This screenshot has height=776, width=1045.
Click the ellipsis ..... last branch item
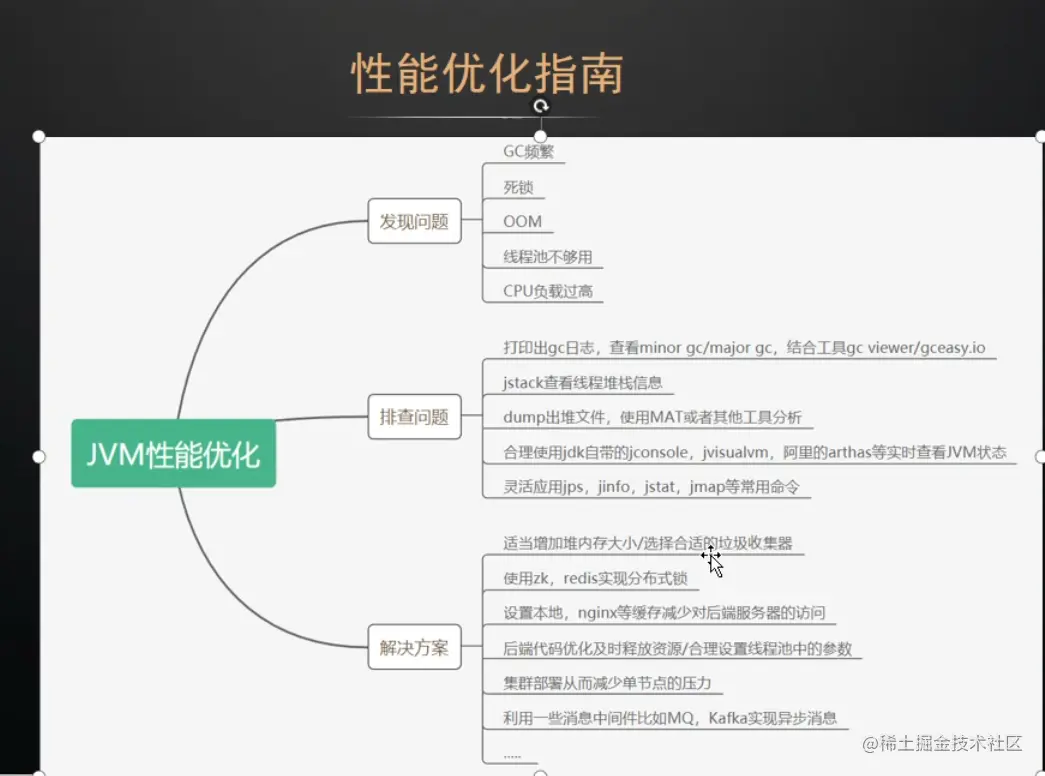512,756
